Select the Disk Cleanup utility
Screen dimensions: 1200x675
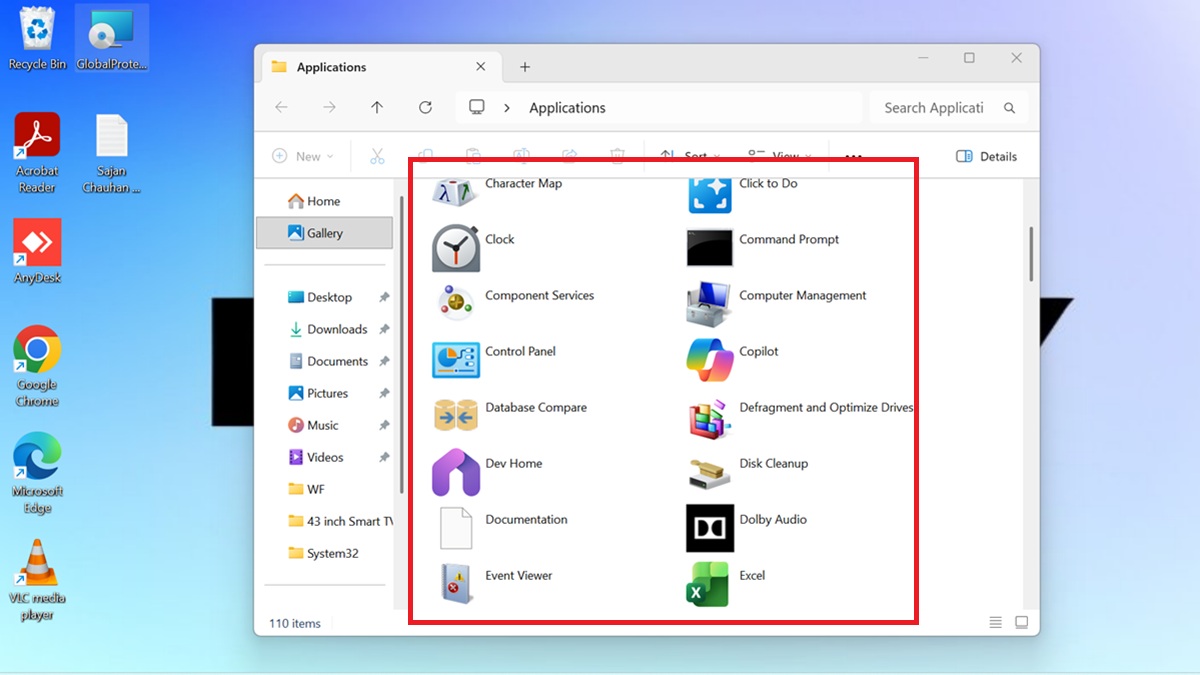pyautogui.click(x=710, y=472)
